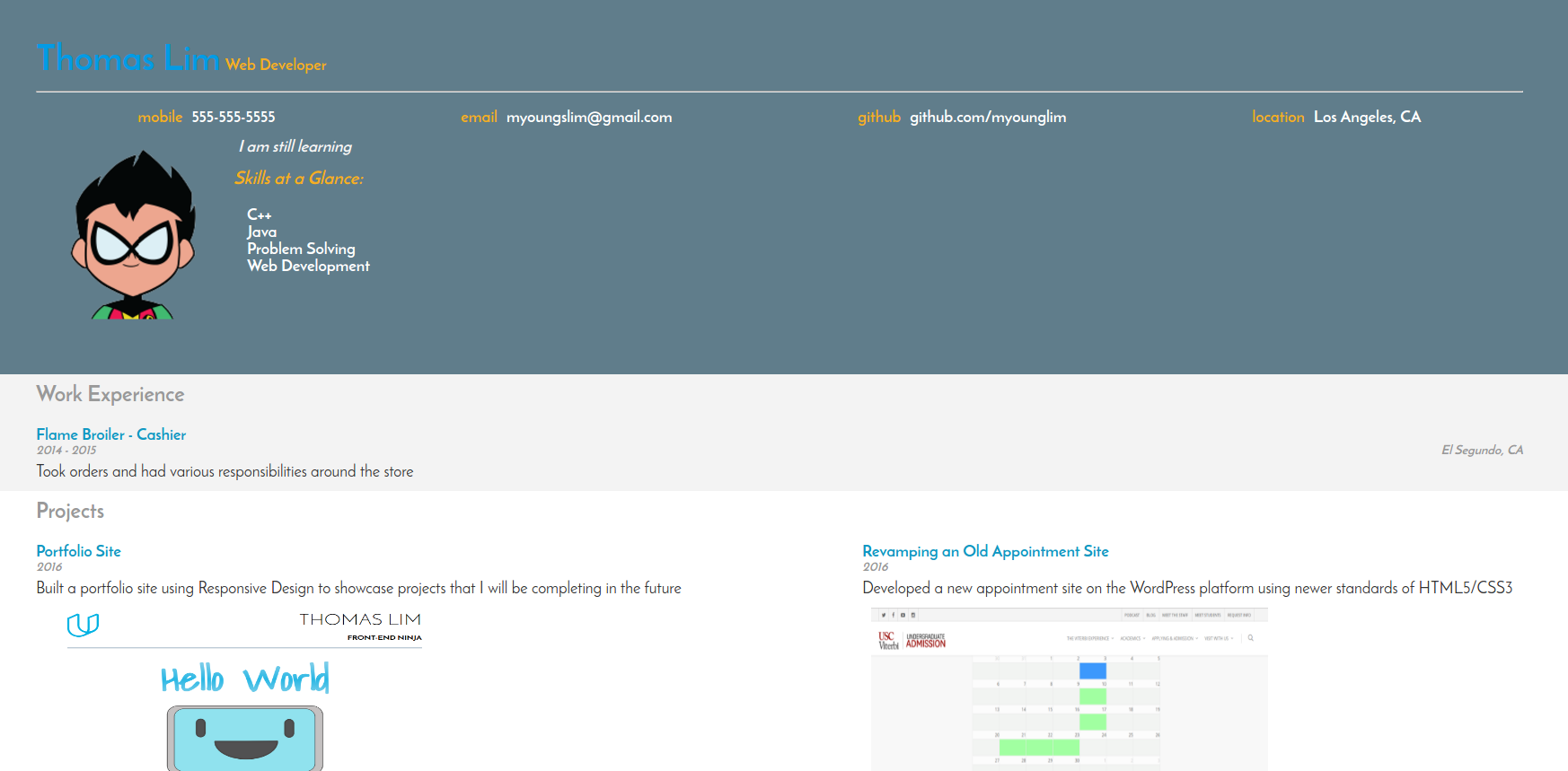The width and height of the screenshot is (1568, 771).
Task: Click the Udacity logo in the portfolio preview
Action: click(83, 625)
